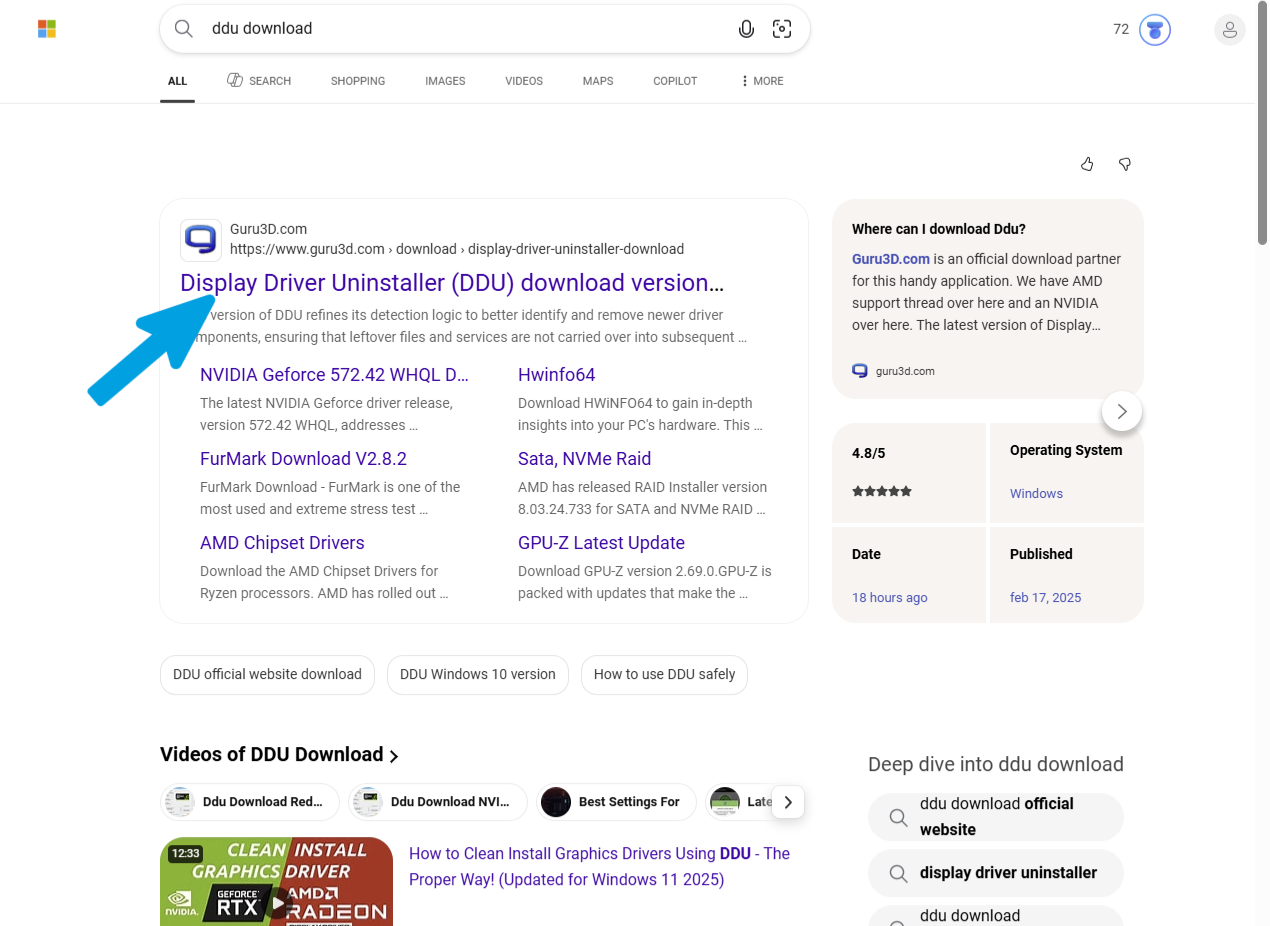The image size is (1270, 926).
Task: Open the COPILOT tab
Action: pos(675,81)
